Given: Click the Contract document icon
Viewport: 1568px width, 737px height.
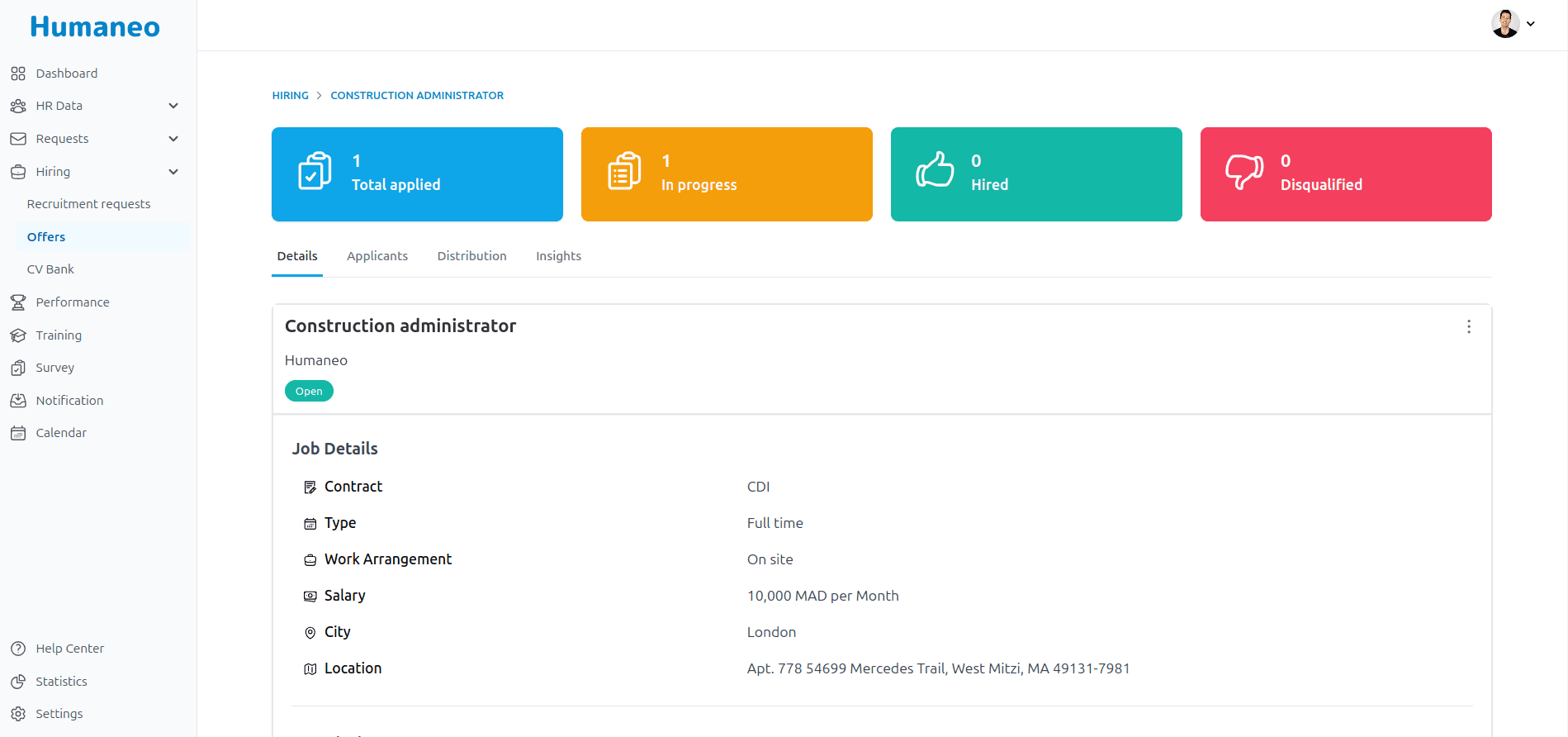Looking at the screenshot, I should [310, 487].
